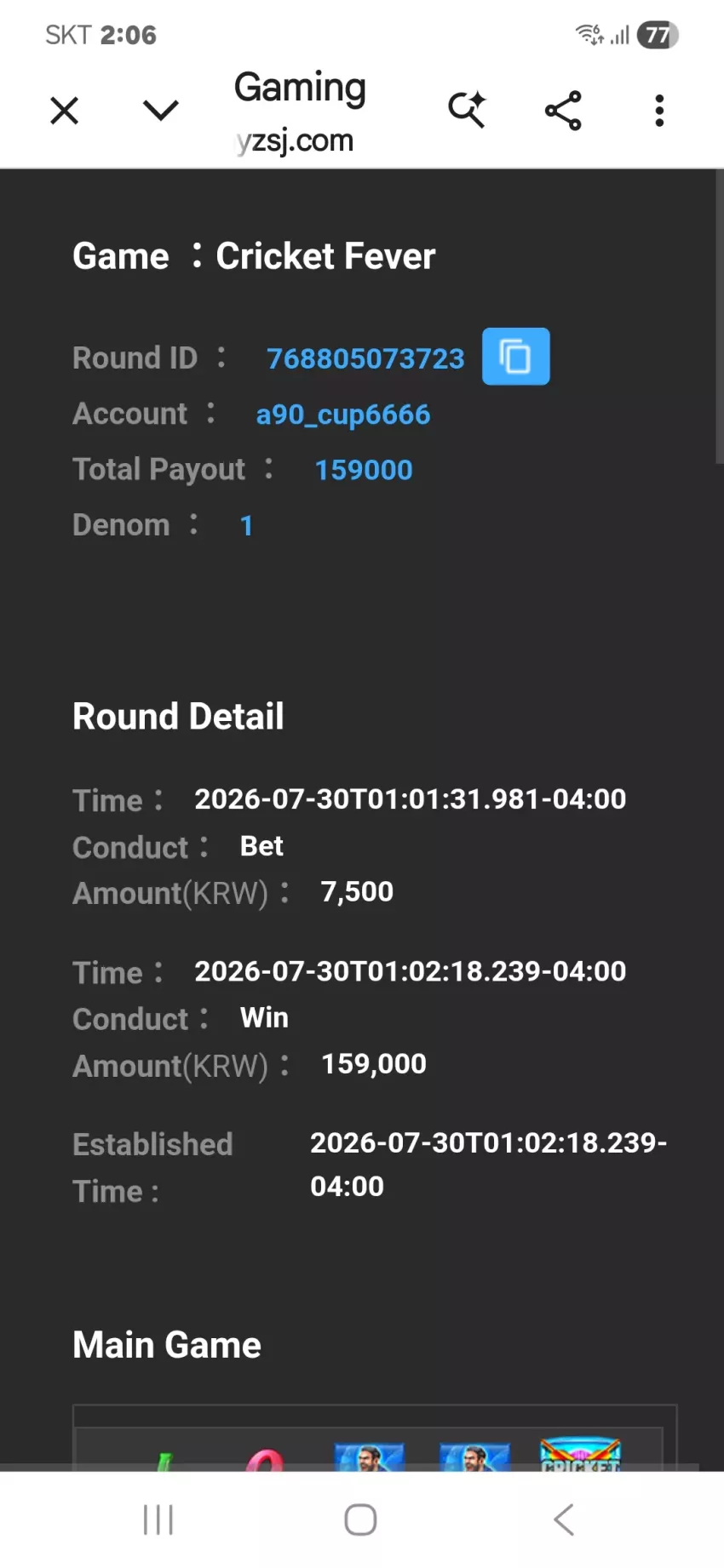The width and height of the screenshot is (724, 1568).
Task: Share this page via the share icon
Action: (x=563, y=111)
